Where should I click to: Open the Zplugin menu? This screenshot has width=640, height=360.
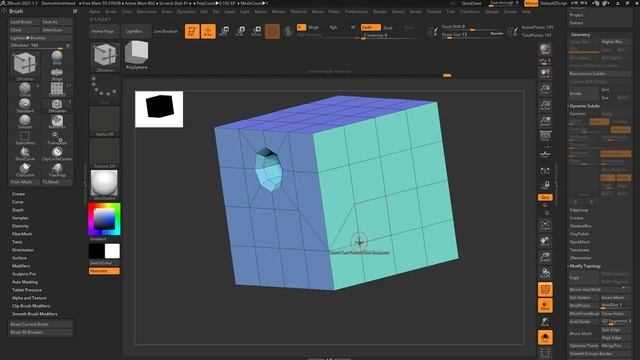(492, 12)
